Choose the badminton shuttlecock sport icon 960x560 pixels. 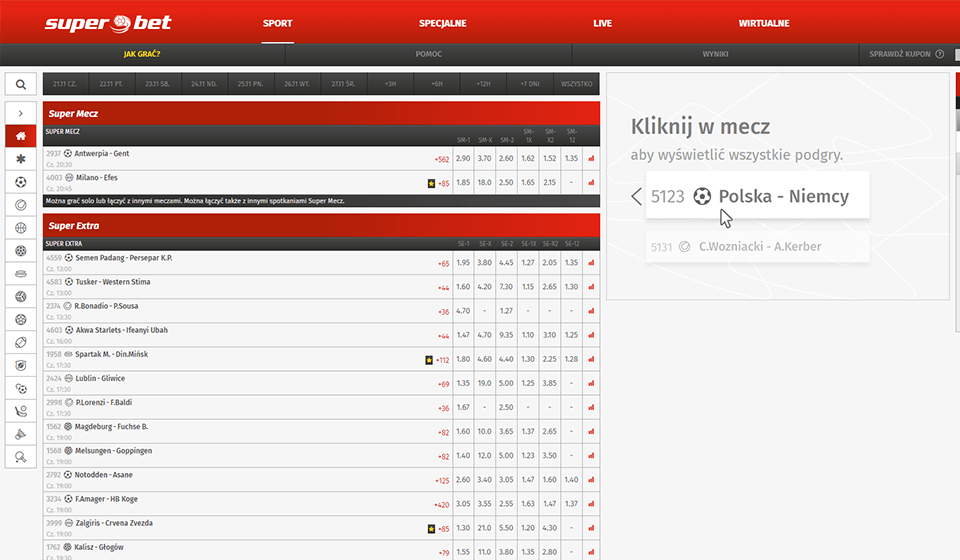21,435
